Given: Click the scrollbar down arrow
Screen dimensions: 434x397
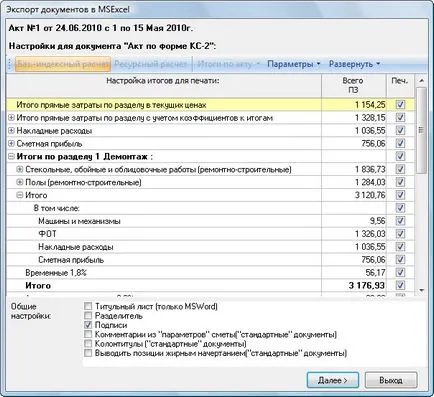Looking at the screenshot, I should click(421, 290).
